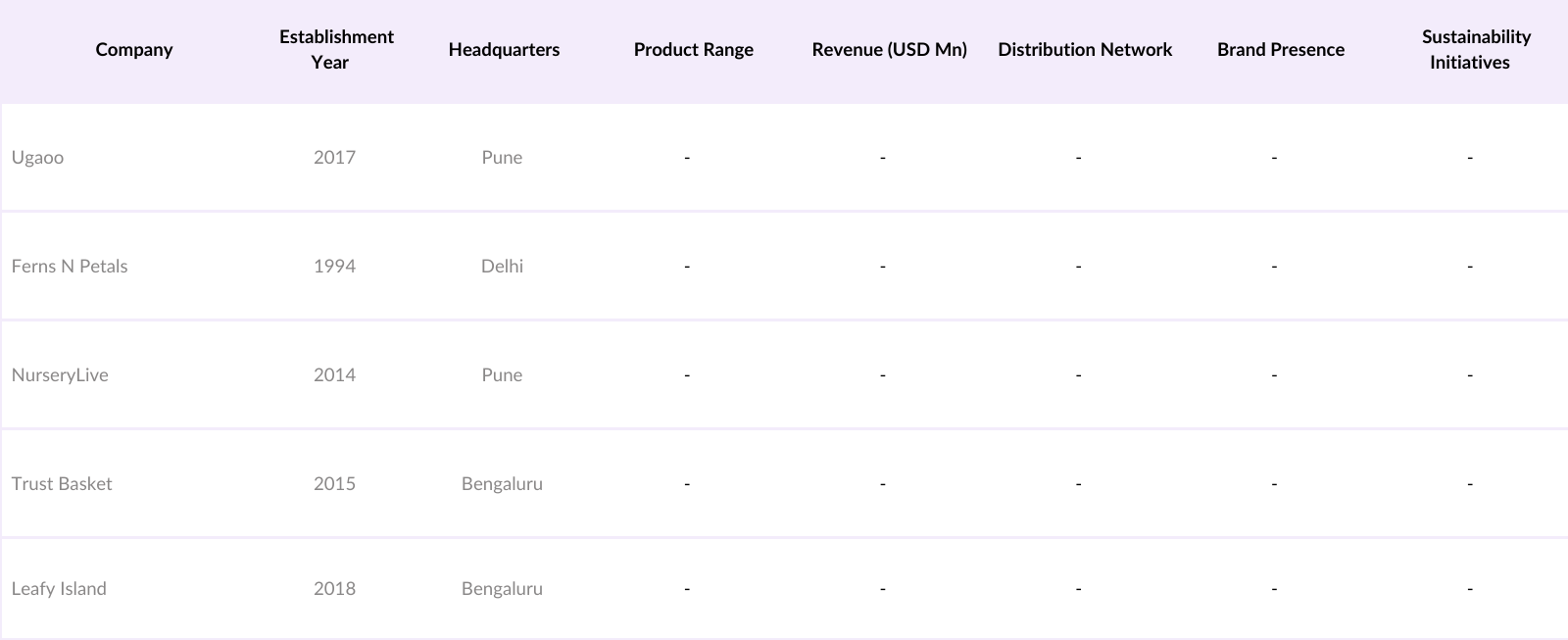The image size is (1568, 640).
Task: Click the 1994 establishment year cell
Action: point(334,267)
